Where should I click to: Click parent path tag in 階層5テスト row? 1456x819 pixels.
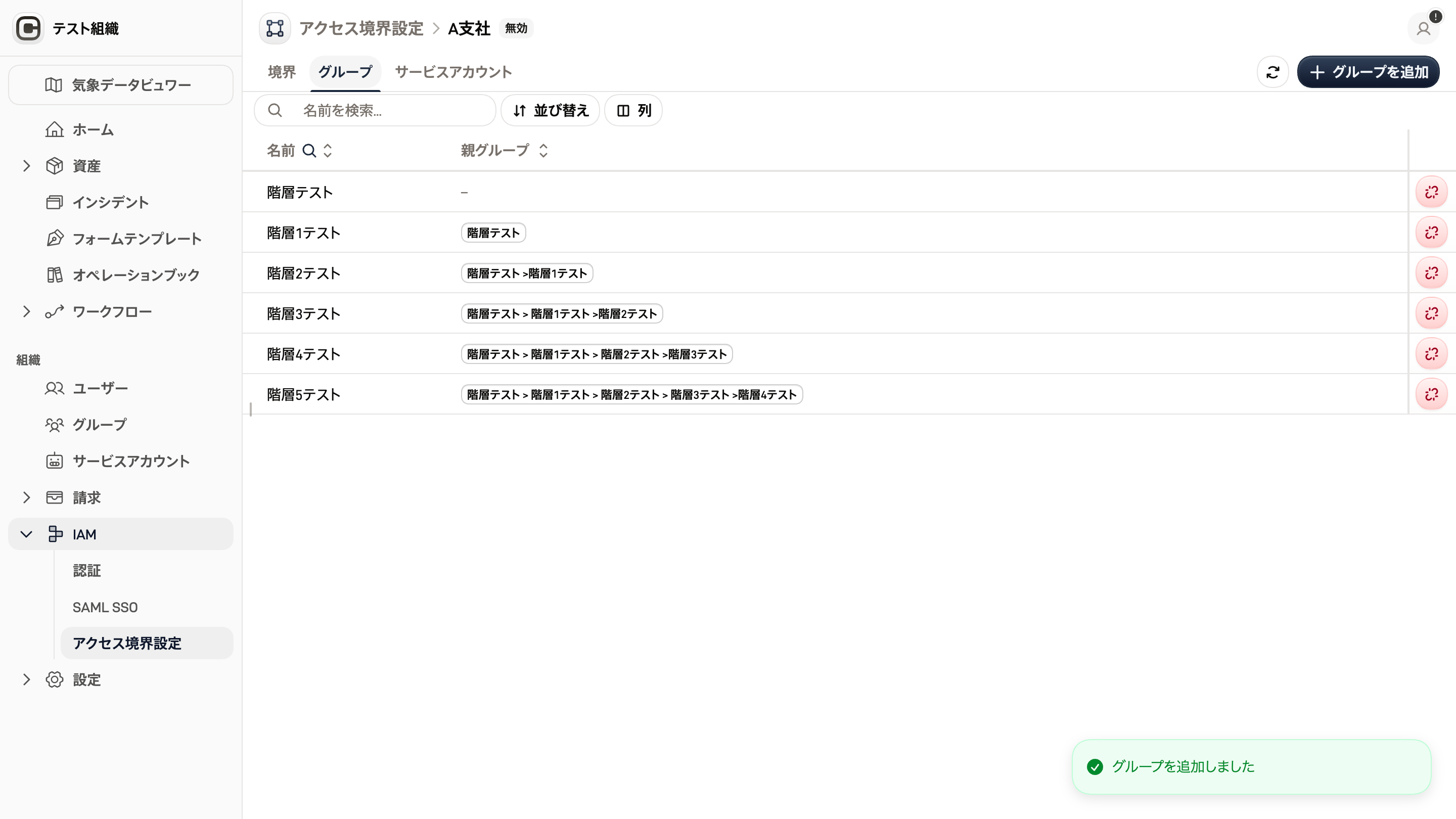click(632, 394)
